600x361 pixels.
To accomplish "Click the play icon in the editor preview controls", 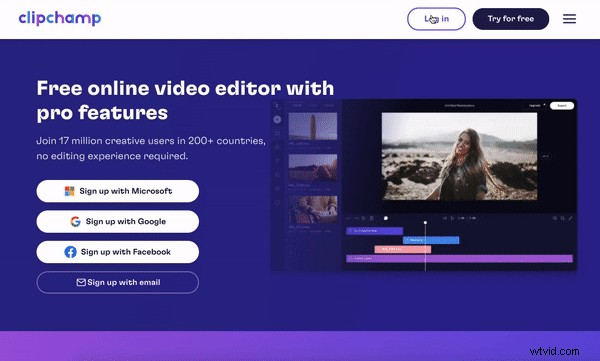I will tap(452, 218).
